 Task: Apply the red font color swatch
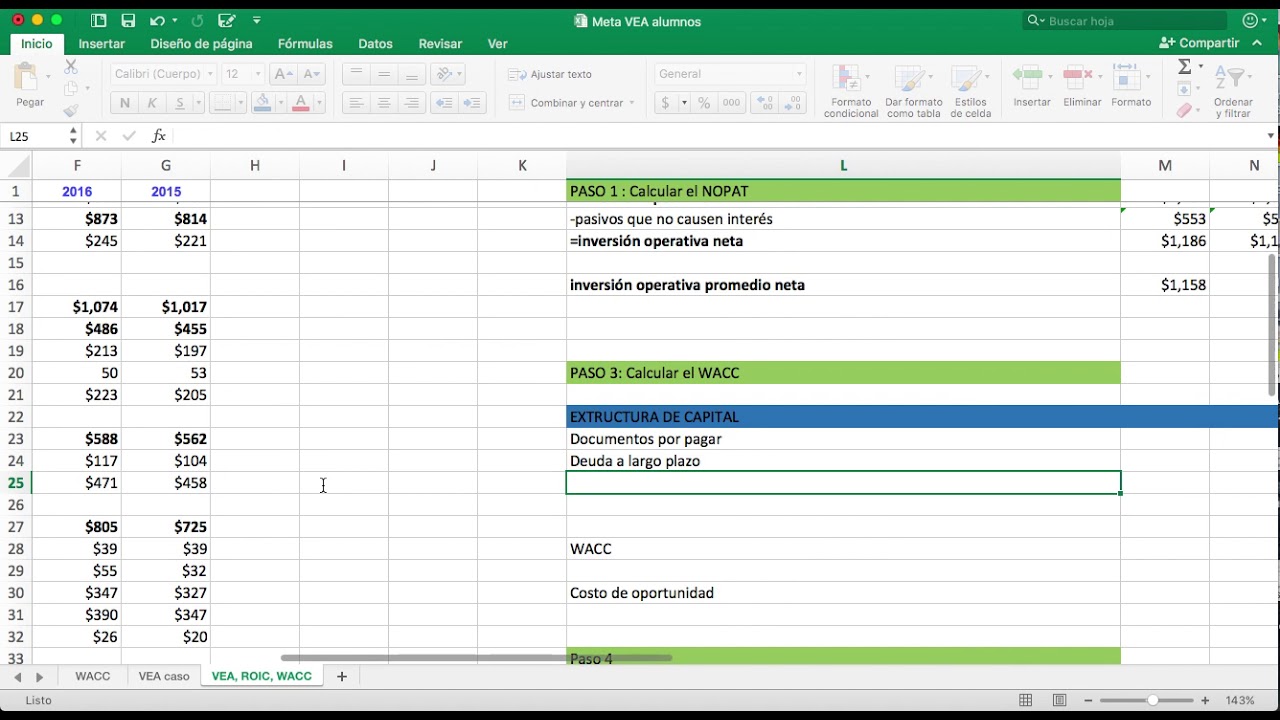coord(302,103)
